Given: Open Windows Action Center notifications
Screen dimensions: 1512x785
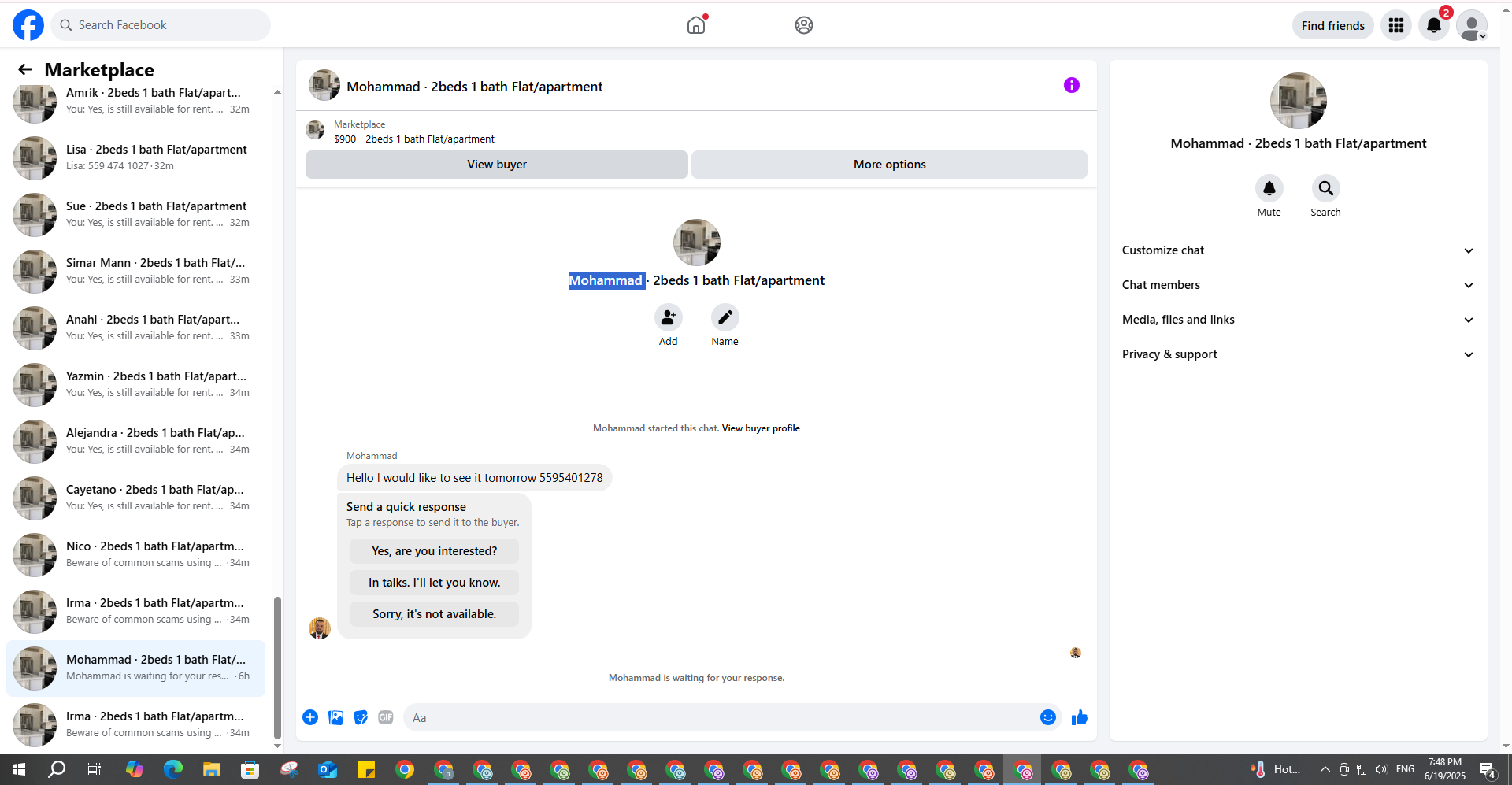Looking at the screenshot, I should [x=1488, y=769].
